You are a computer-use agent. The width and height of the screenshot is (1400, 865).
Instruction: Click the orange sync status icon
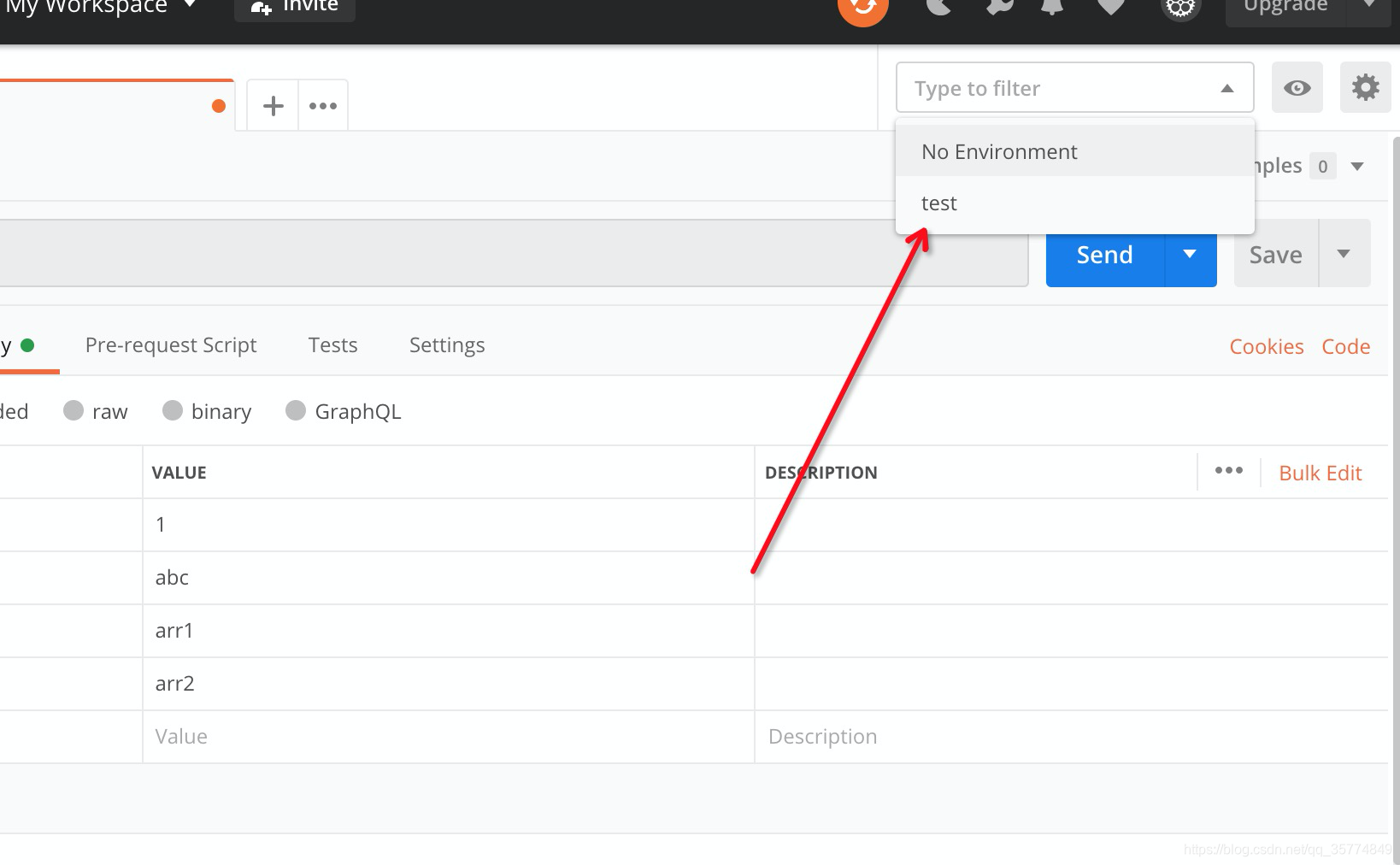(862, 9)
